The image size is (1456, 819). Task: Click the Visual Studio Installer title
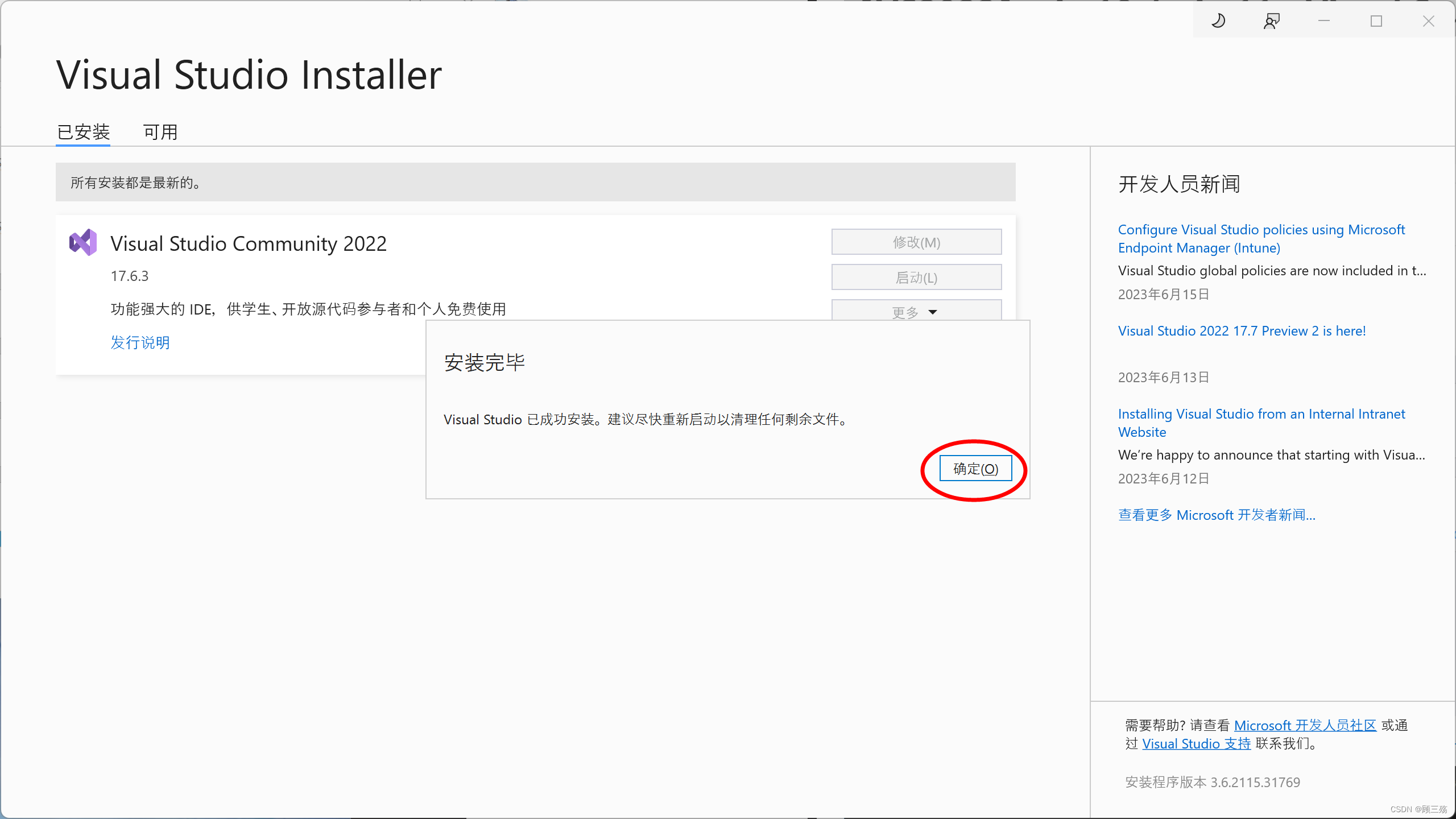pyautogui.click(x=249, y=75)
